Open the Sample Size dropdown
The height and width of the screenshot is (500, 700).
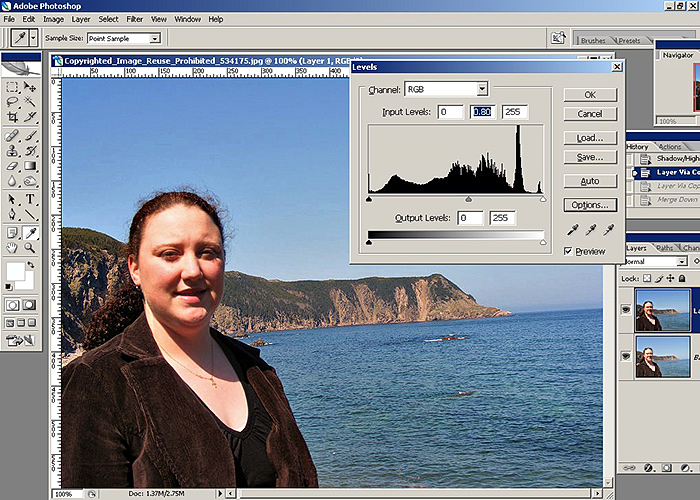coord(154,38)
